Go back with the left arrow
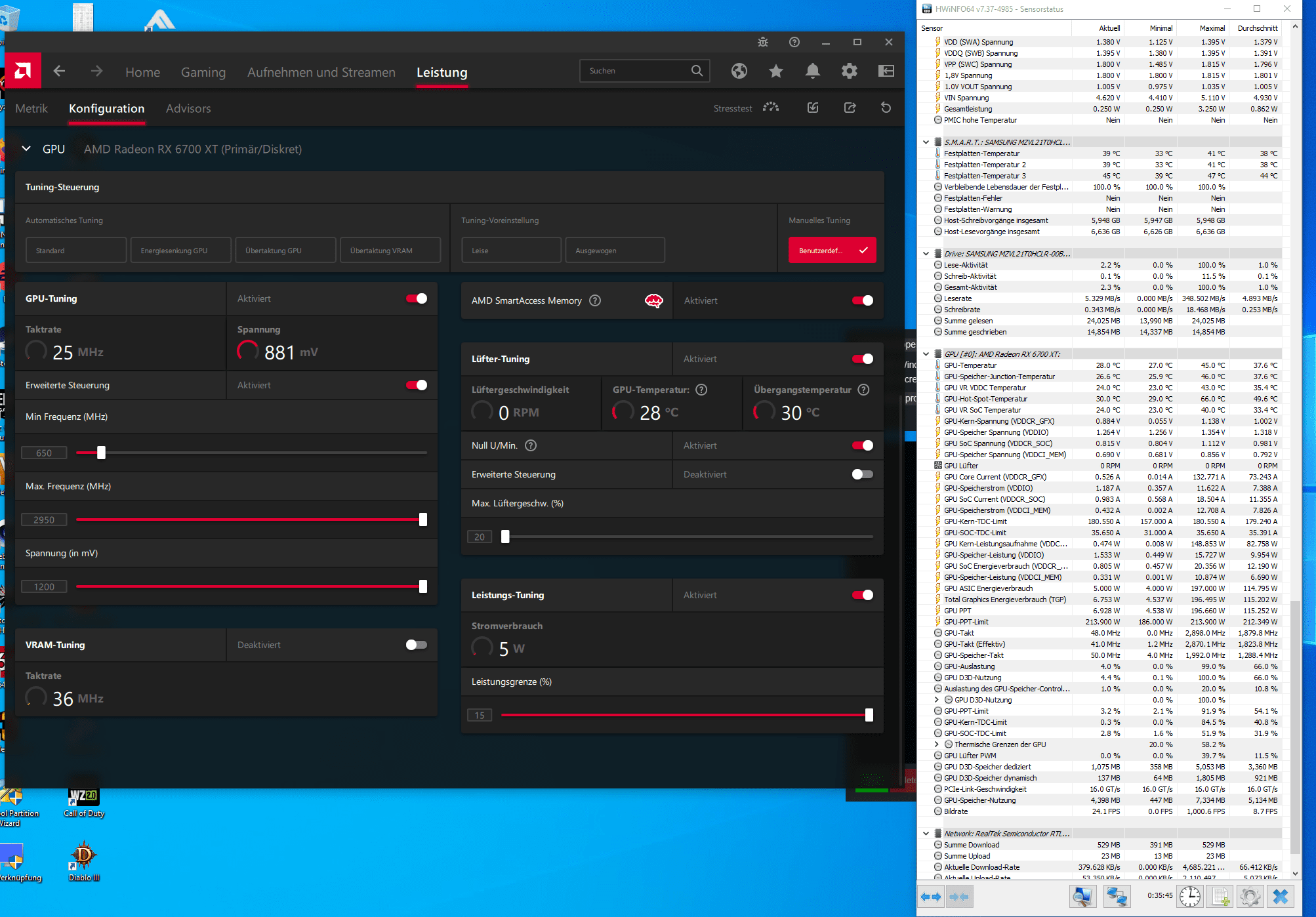Screen dimensions: 1316x917 (59, 71)
